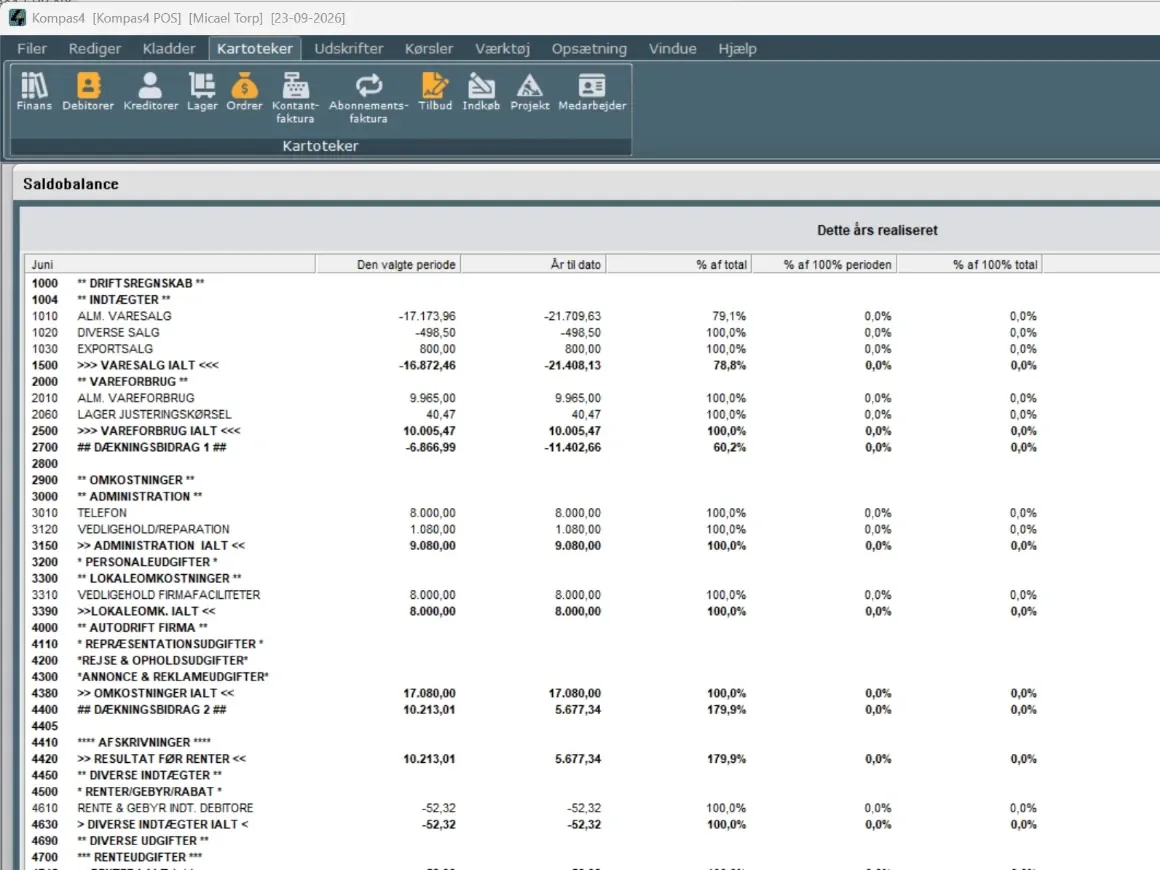Click the -21.709,63 year-to-date value

click(572, 316)
